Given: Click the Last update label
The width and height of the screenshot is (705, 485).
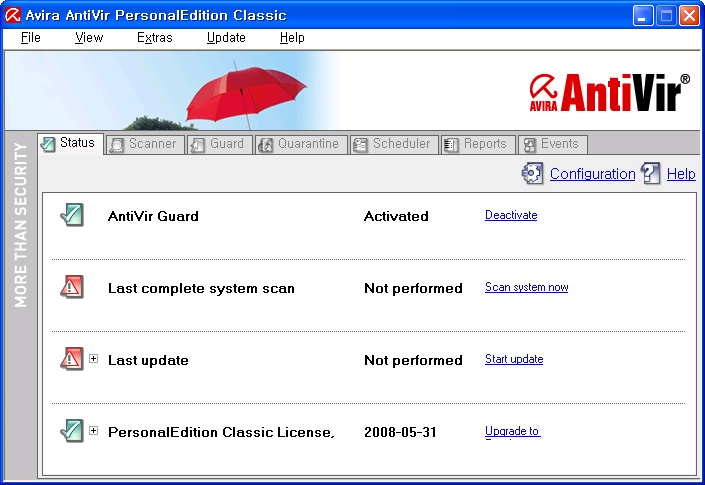Looking at the screenshot, I should pos(148,360).
